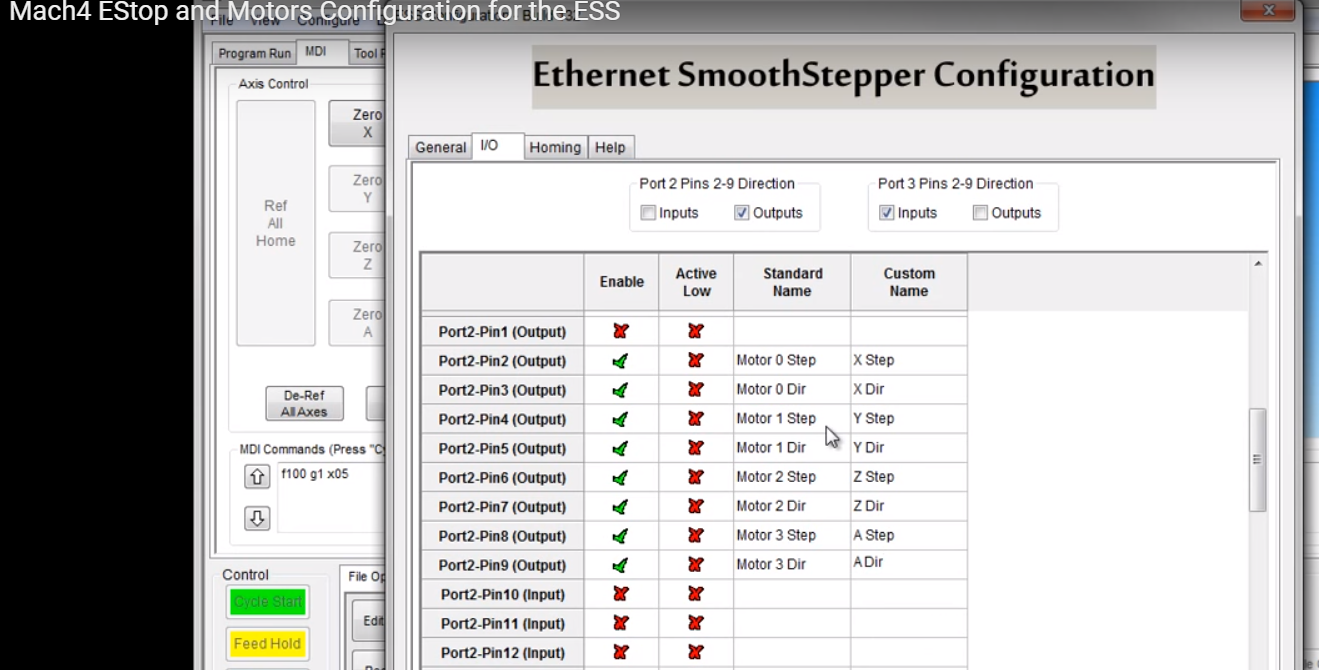The height and width of the screenshot is (670, 1319).
Task: Toggle Active Low icon for Port2-Pin6
Action: click(696, 477)
